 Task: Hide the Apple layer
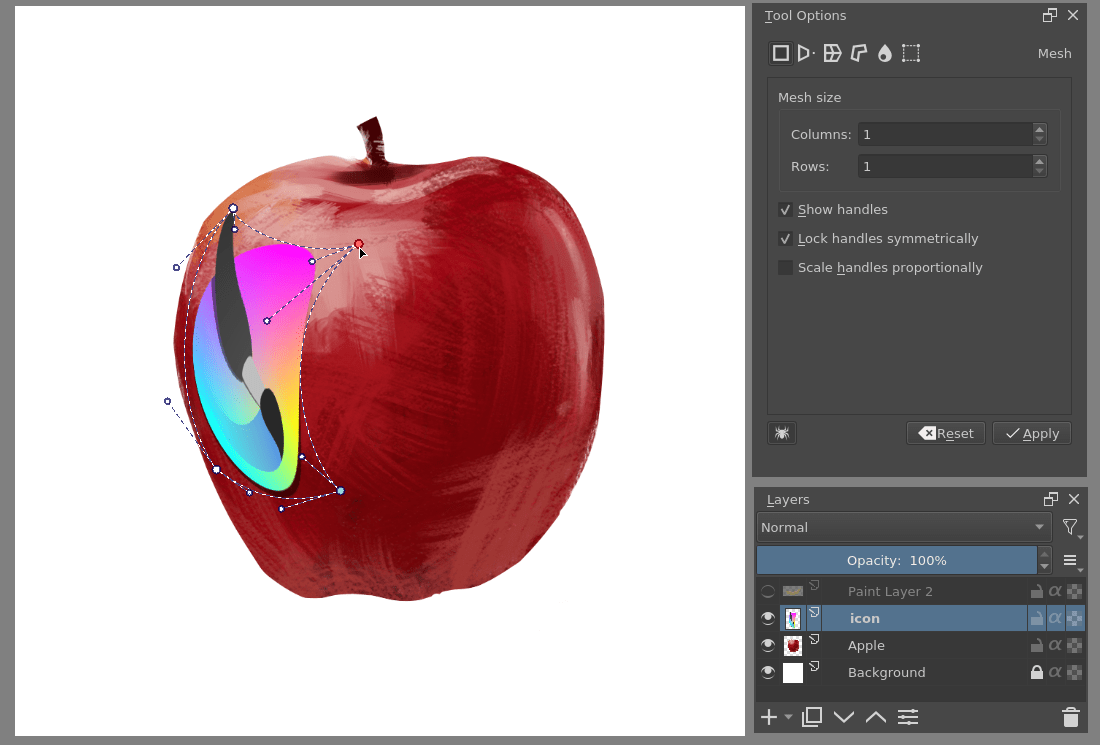[x=767, y=645]
